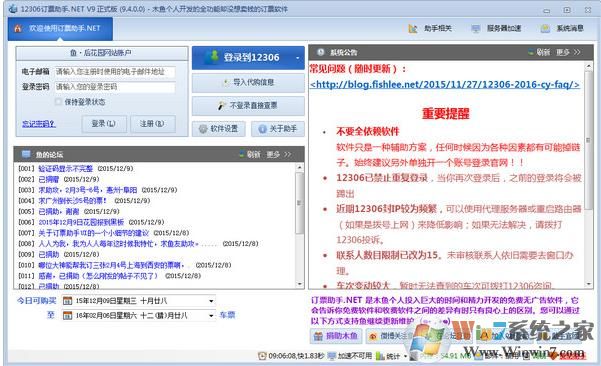
Task: Click down arrow of forum list scrollbar
Action: pos(299,284)
